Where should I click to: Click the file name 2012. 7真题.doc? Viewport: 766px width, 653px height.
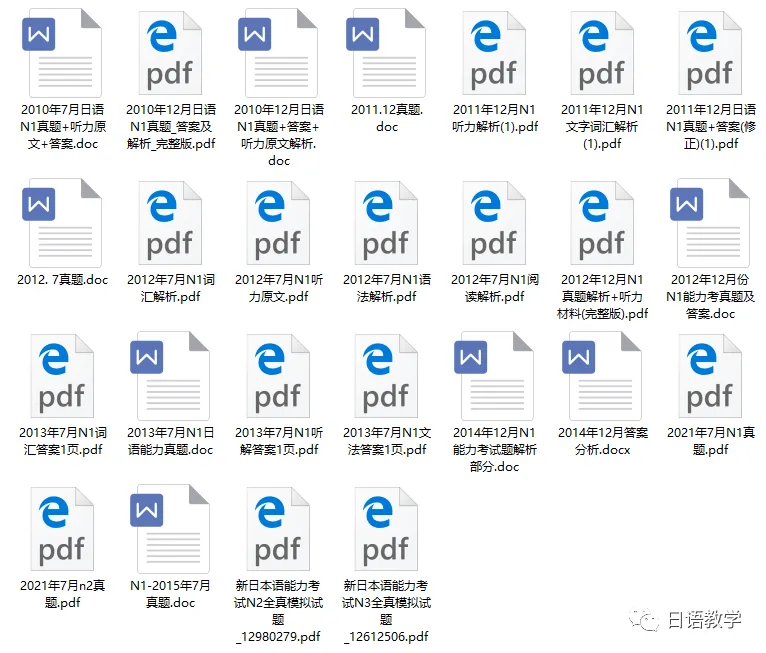[x=63, y=279]
